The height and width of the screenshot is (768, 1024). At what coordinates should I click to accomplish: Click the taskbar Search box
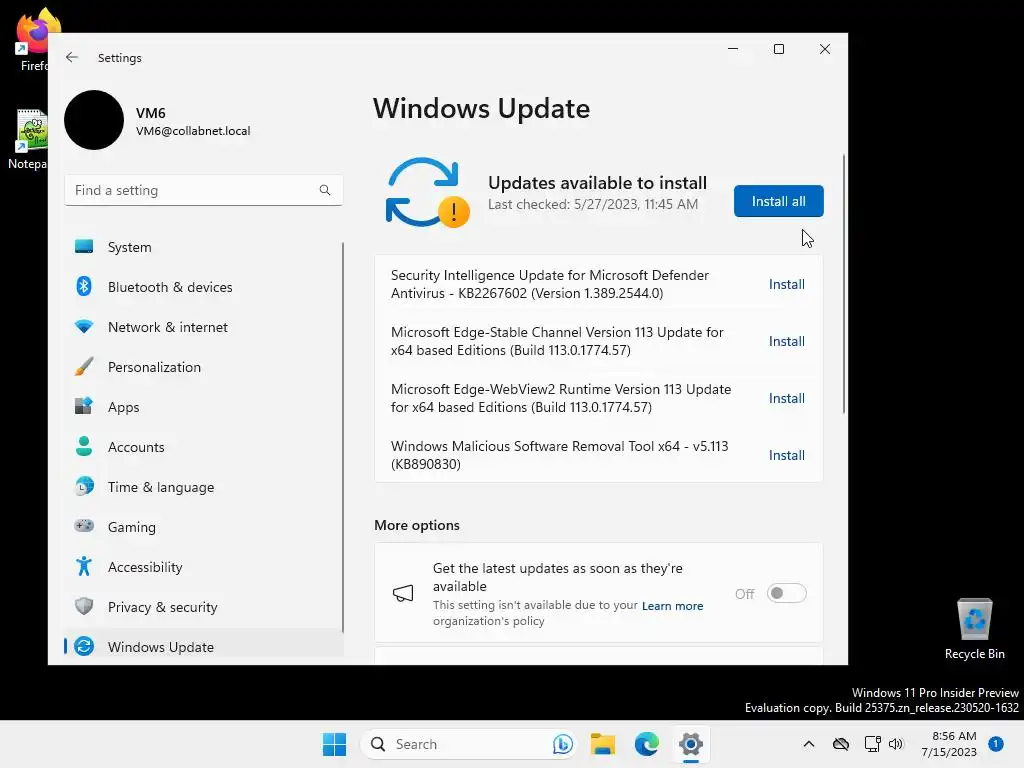point(468,744)
